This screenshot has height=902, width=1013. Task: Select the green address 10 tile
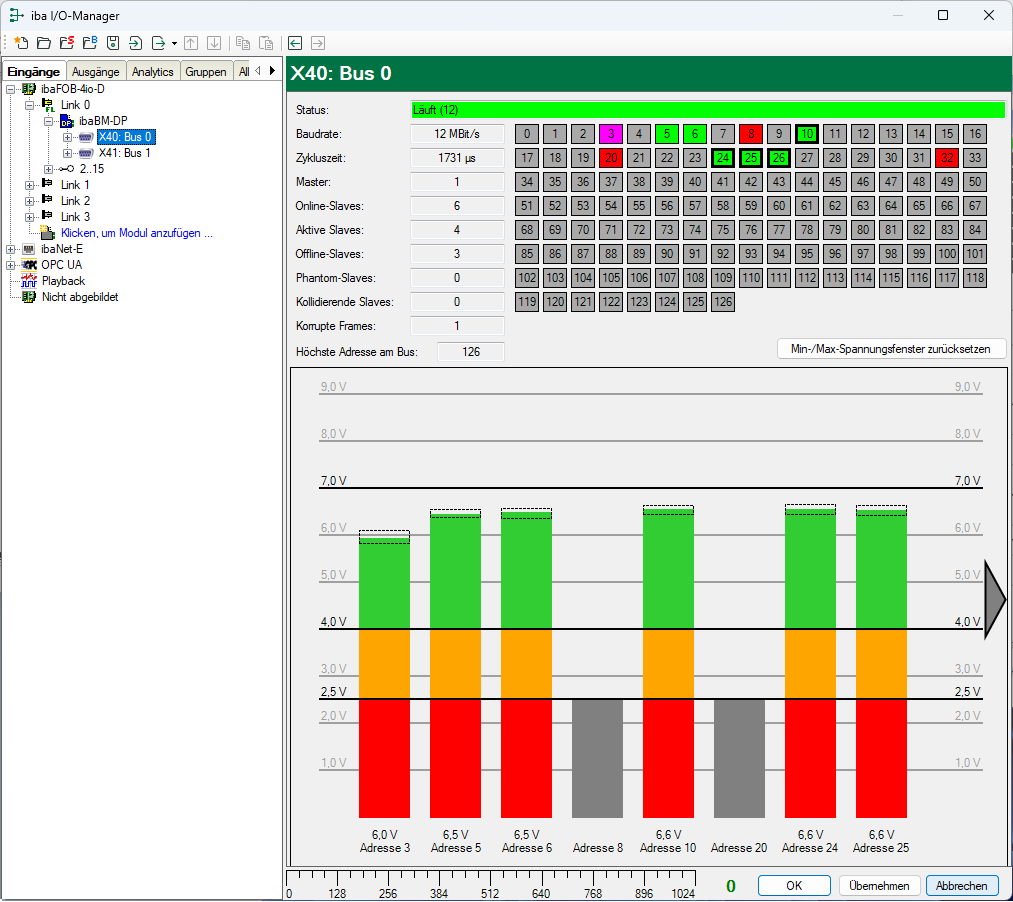click(x=807, y=134)
